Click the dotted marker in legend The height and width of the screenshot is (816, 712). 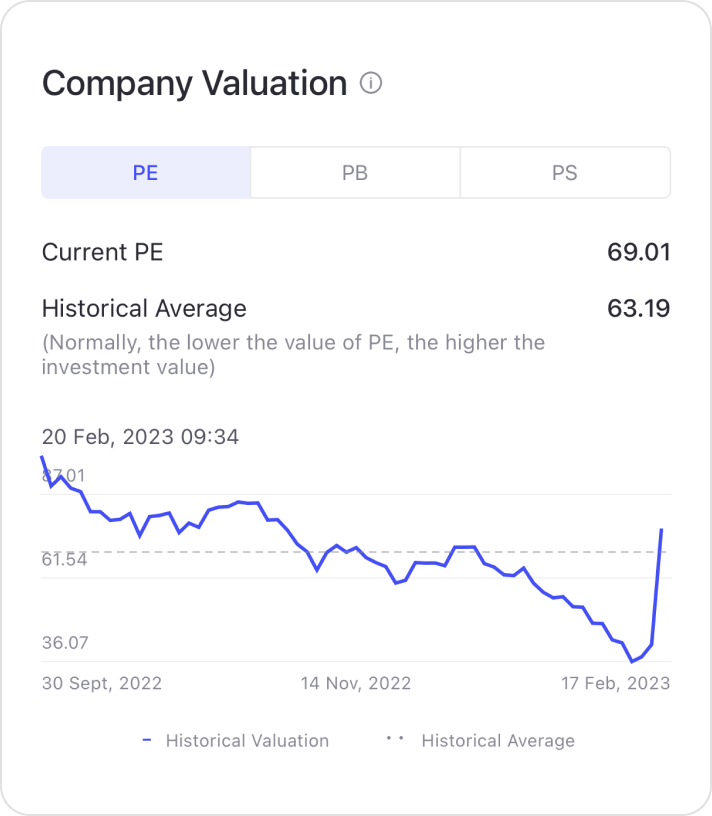click(x=395, y=740)
